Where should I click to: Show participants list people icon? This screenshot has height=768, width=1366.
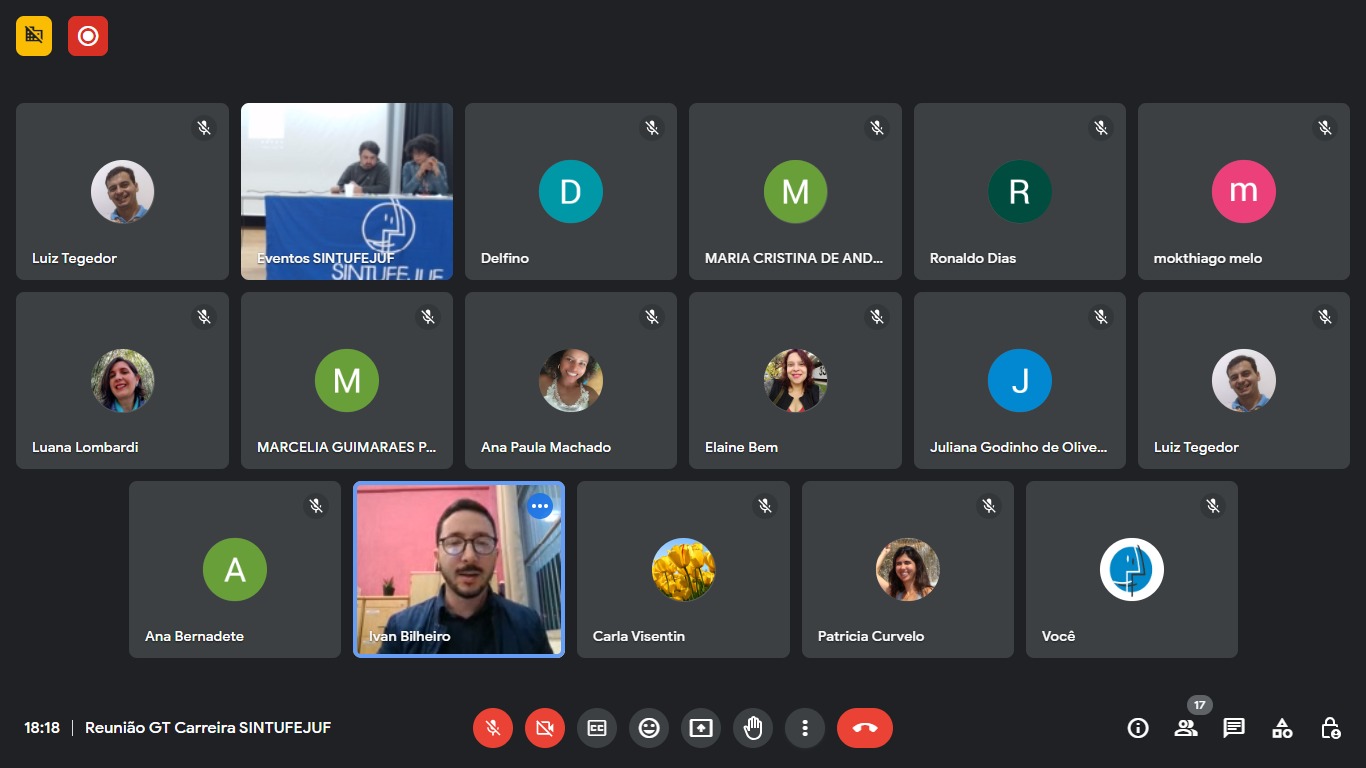coord(1186,728)
